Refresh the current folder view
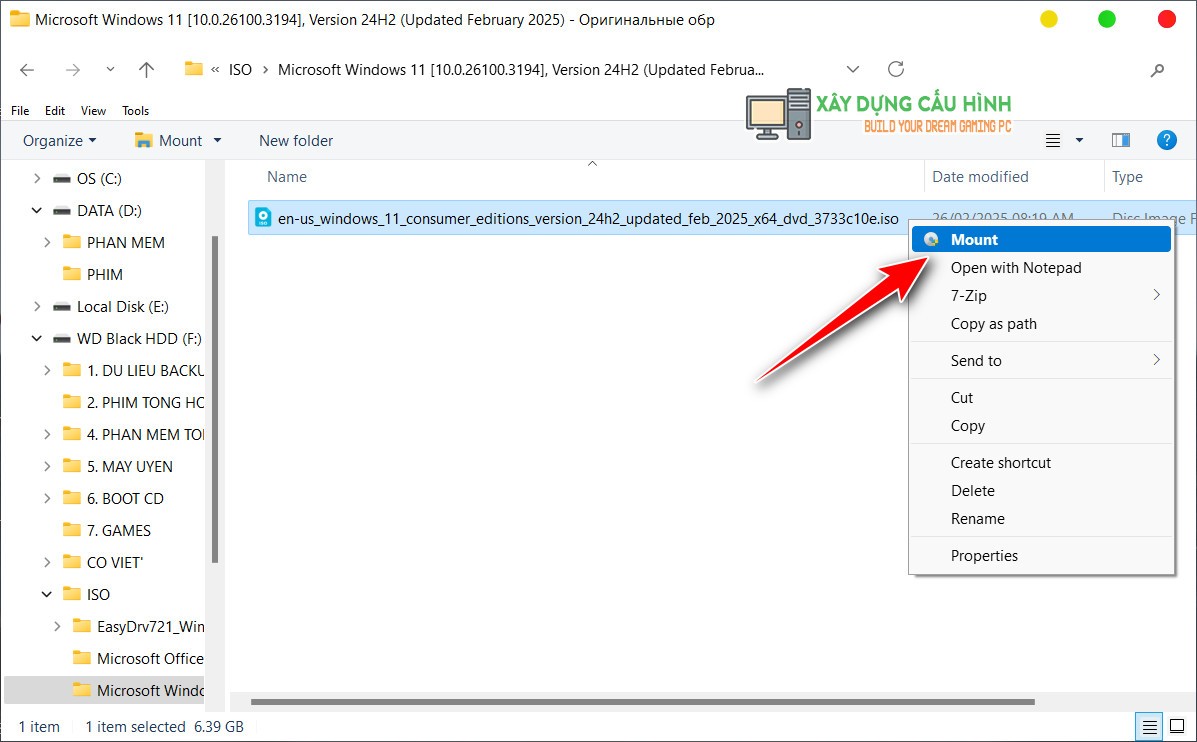 point(896,69)
